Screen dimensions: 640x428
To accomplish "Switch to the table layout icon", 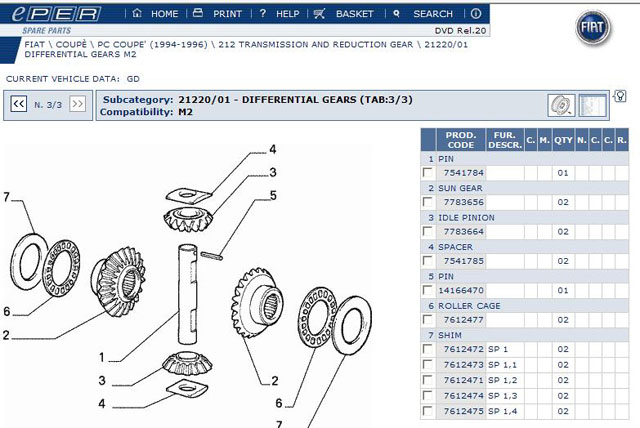I will 593,105.
